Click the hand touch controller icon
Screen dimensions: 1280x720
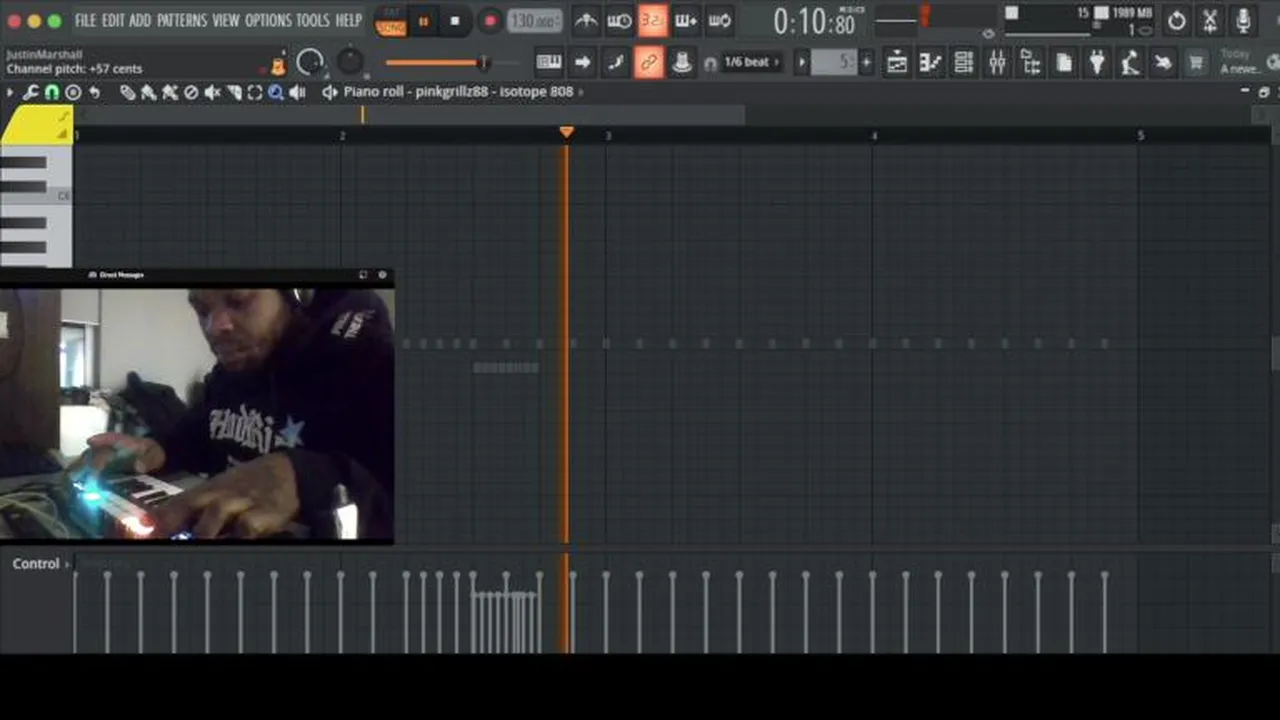[1163, 63]
